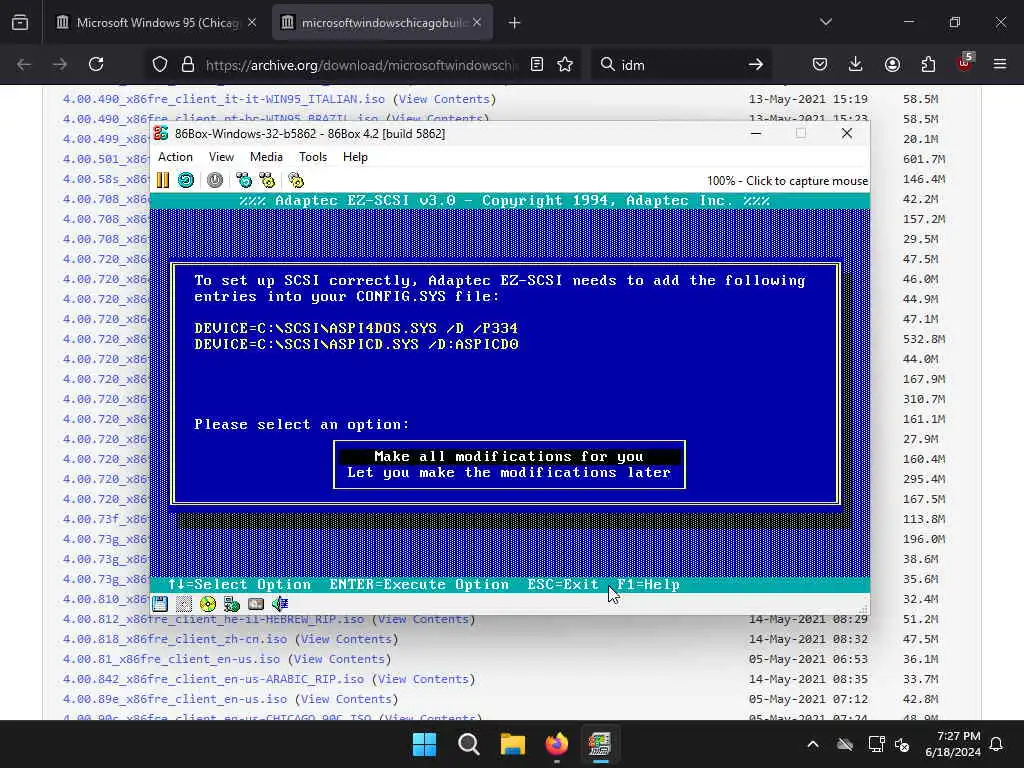Open File Explorer from taskbar
Viewport: 1024px width, 768px height.
tap(513, 744)
